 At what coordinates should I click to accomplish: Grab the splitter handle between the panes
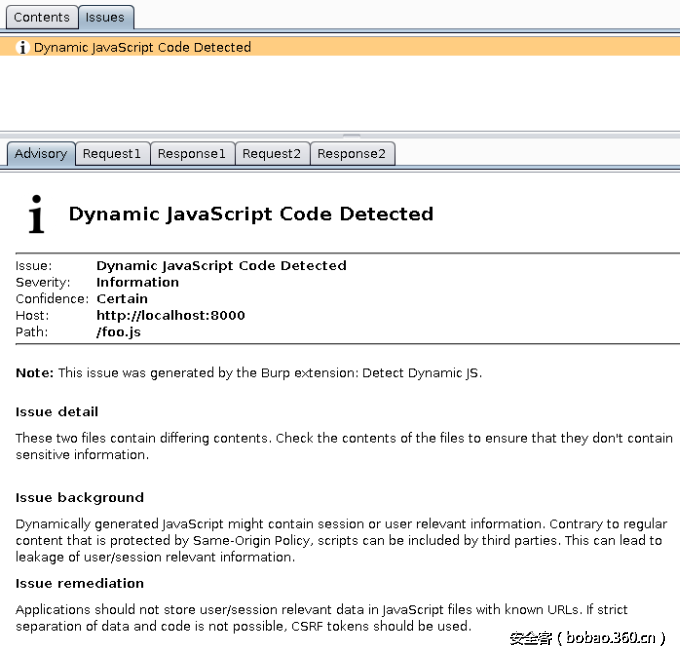pyautogui.click(x=350, y=135)
